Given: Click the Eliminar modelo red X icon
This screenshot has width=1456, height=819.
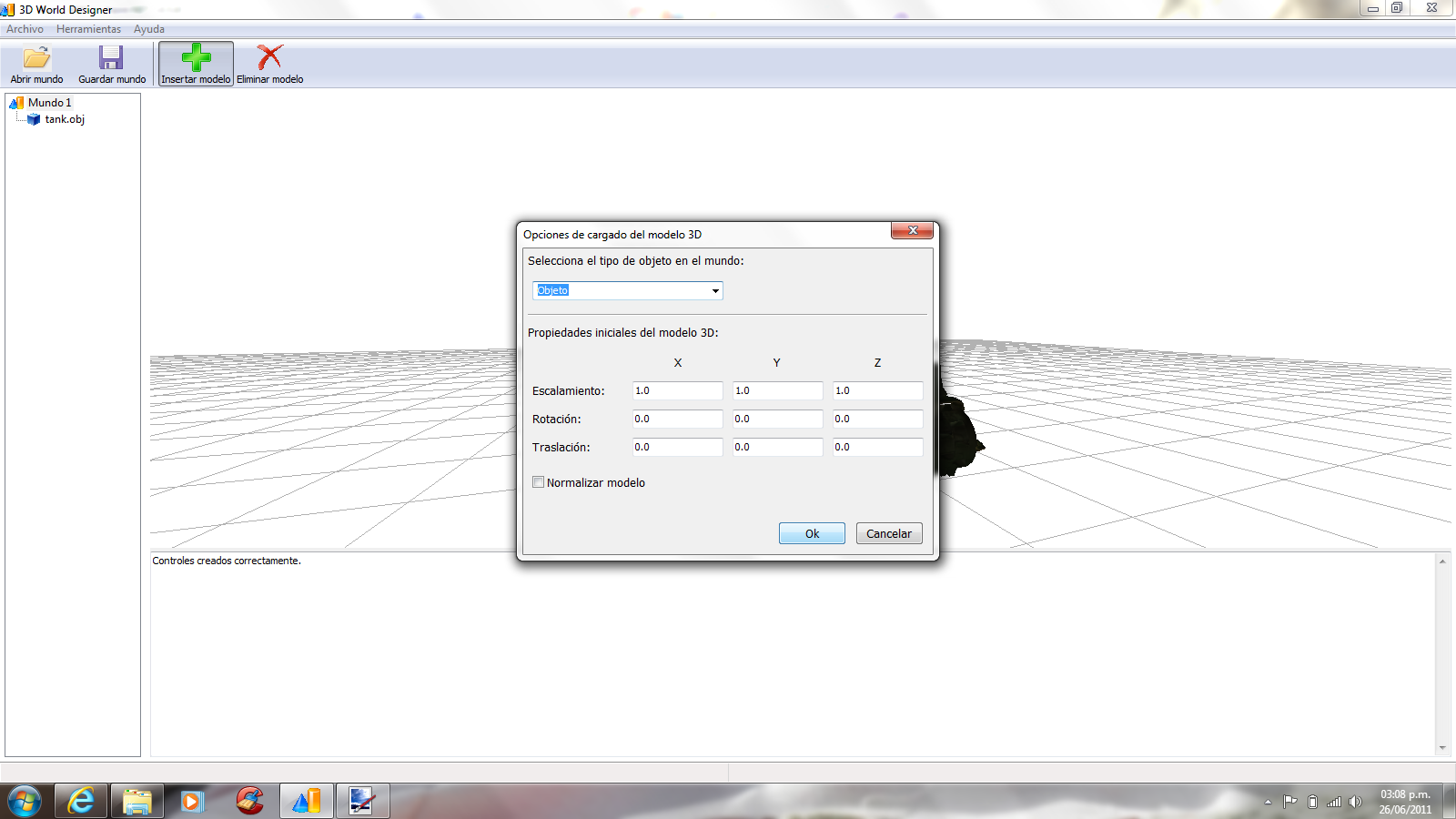Looking at the screenshot, I should (269, 57).
